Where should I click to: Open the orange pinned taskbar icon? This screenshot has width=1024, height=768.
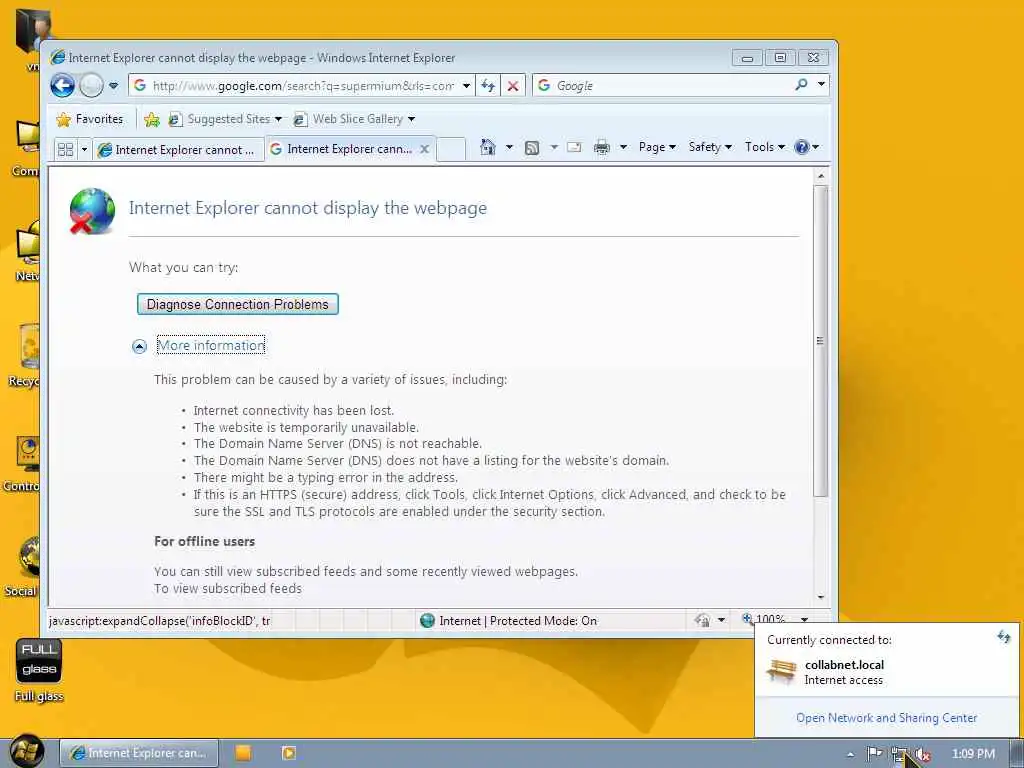tap(243, 753)
